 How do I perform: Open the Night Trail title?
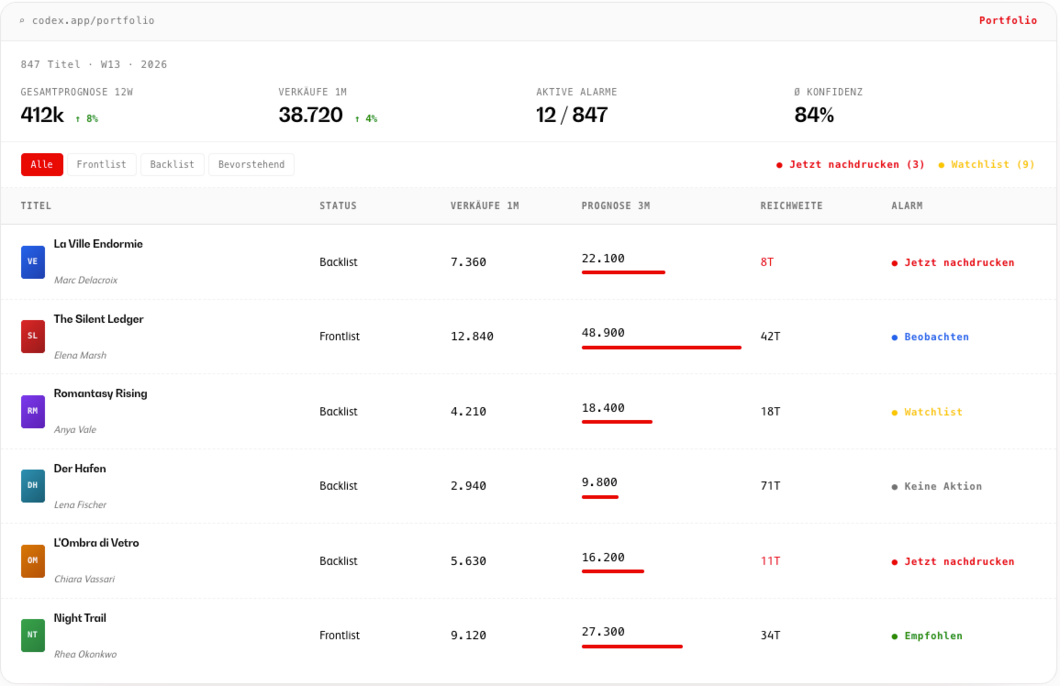coord(80,618)
